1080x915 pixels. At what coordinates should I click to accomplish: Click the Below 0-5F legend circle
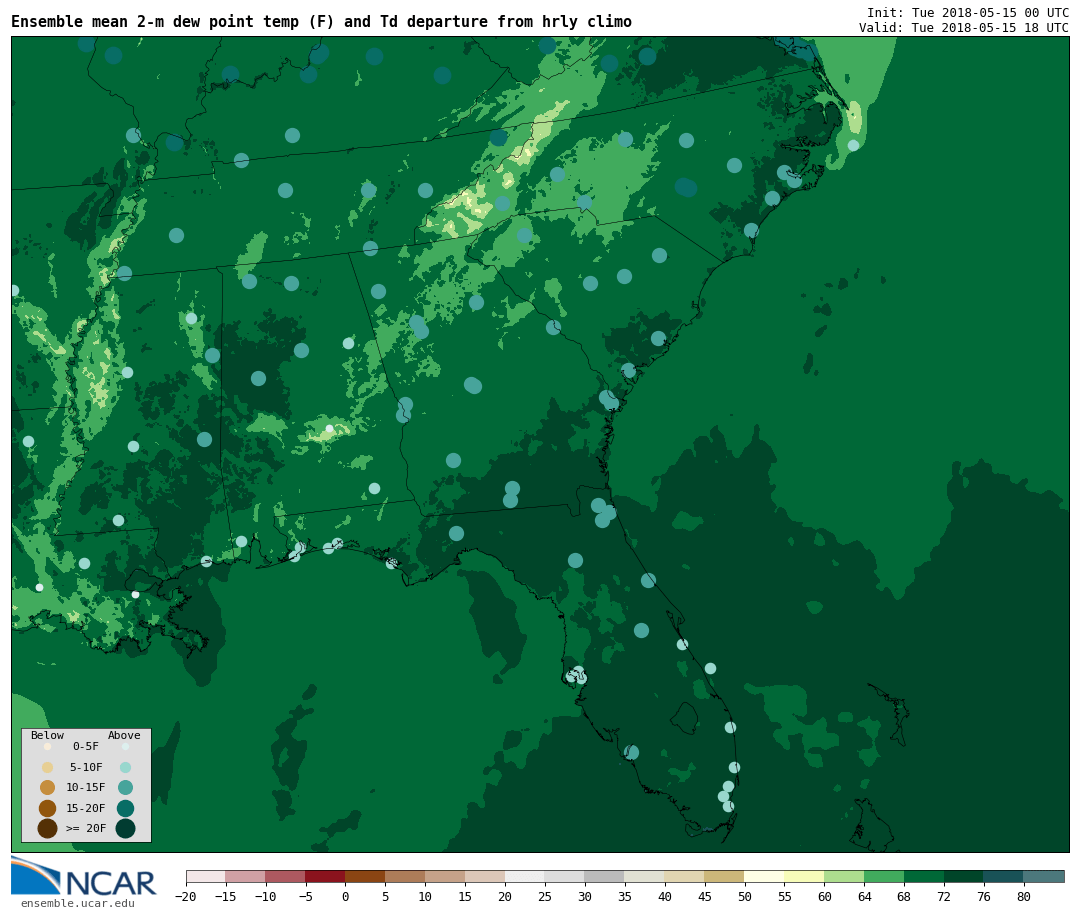48,746
